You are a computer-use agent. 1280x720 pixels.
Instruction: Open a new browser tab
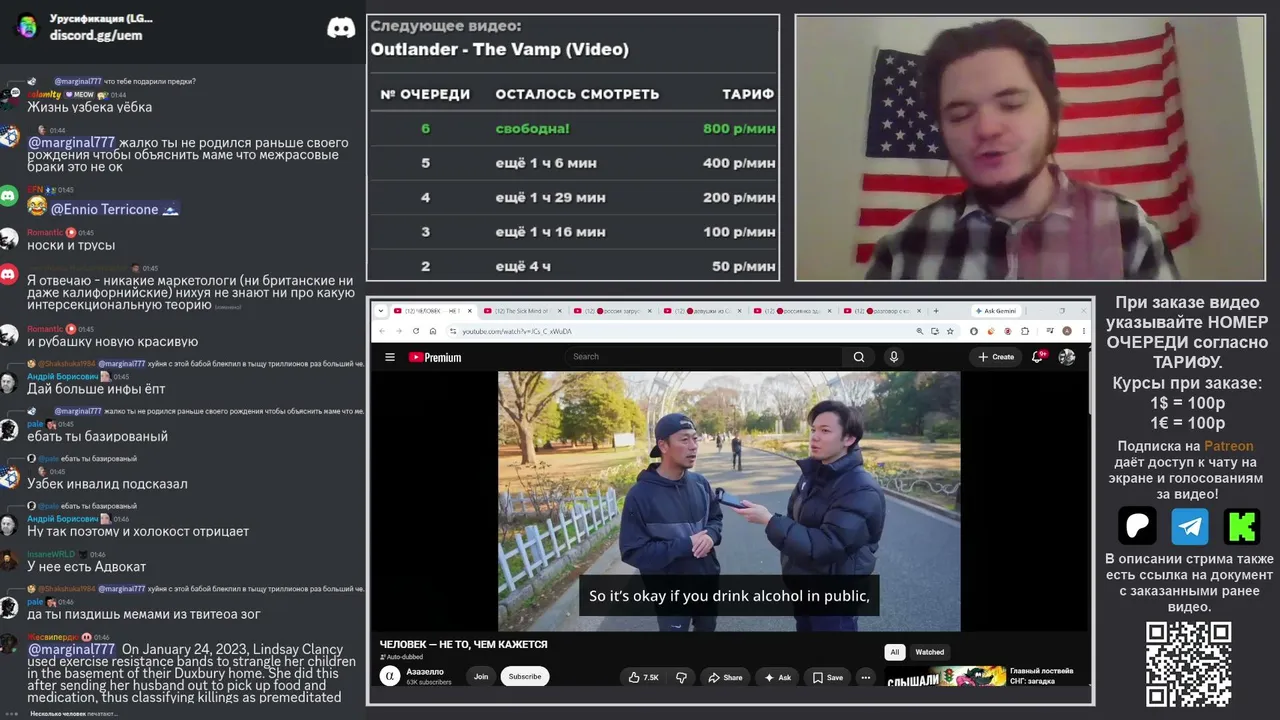tap(936, 311)
